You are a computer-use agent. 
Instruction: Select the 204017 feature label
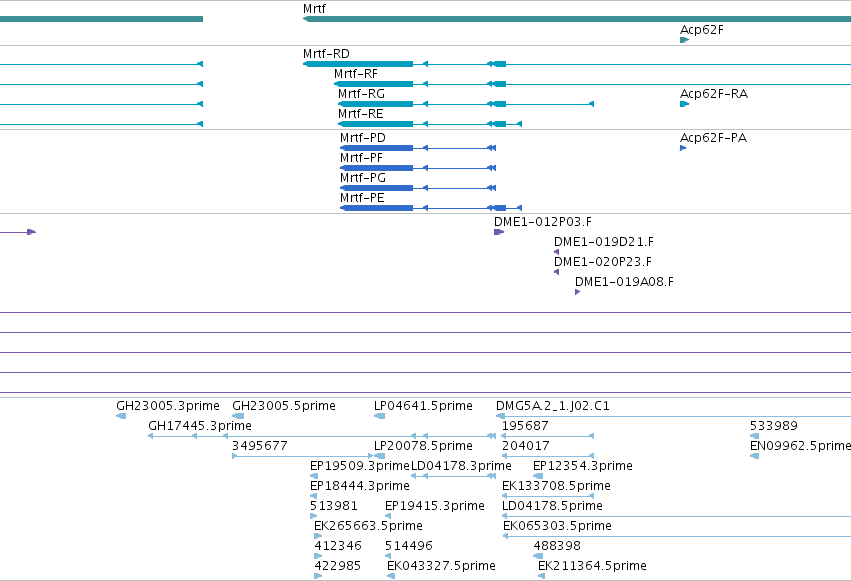pyautogui.click(x=525, y=446)
